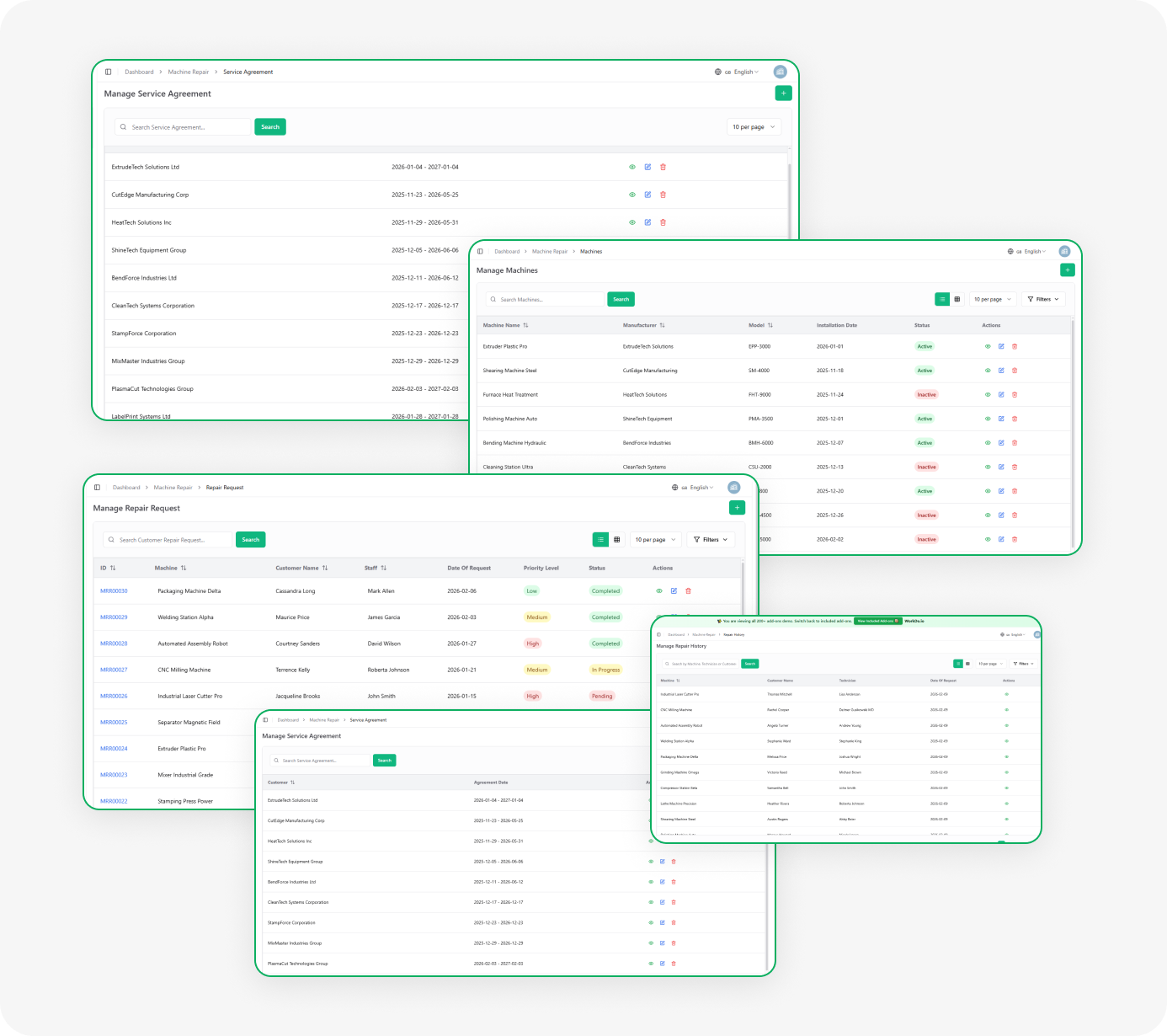Screen dimensions: 1167x1036
Task: Click Search button in Manage Repair Request
Action: point(251,540)
